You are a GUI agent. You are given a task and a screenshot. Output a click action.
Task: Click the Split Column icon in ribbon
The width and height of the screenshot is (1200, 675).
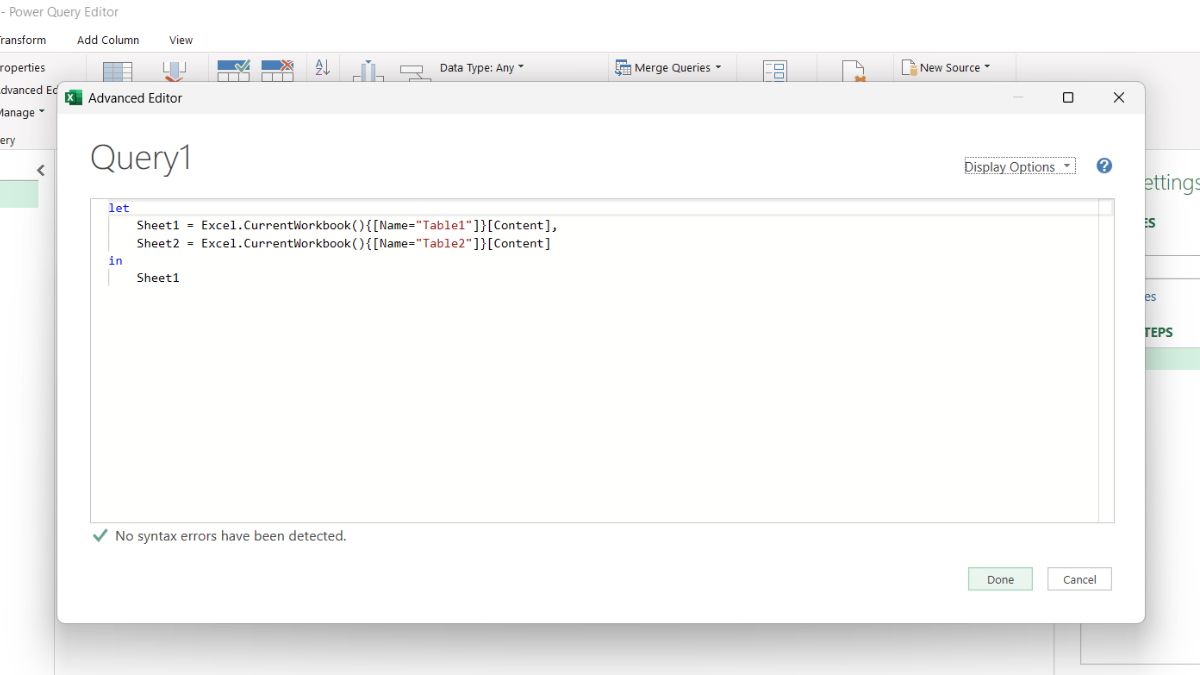(x=368, y=71)
